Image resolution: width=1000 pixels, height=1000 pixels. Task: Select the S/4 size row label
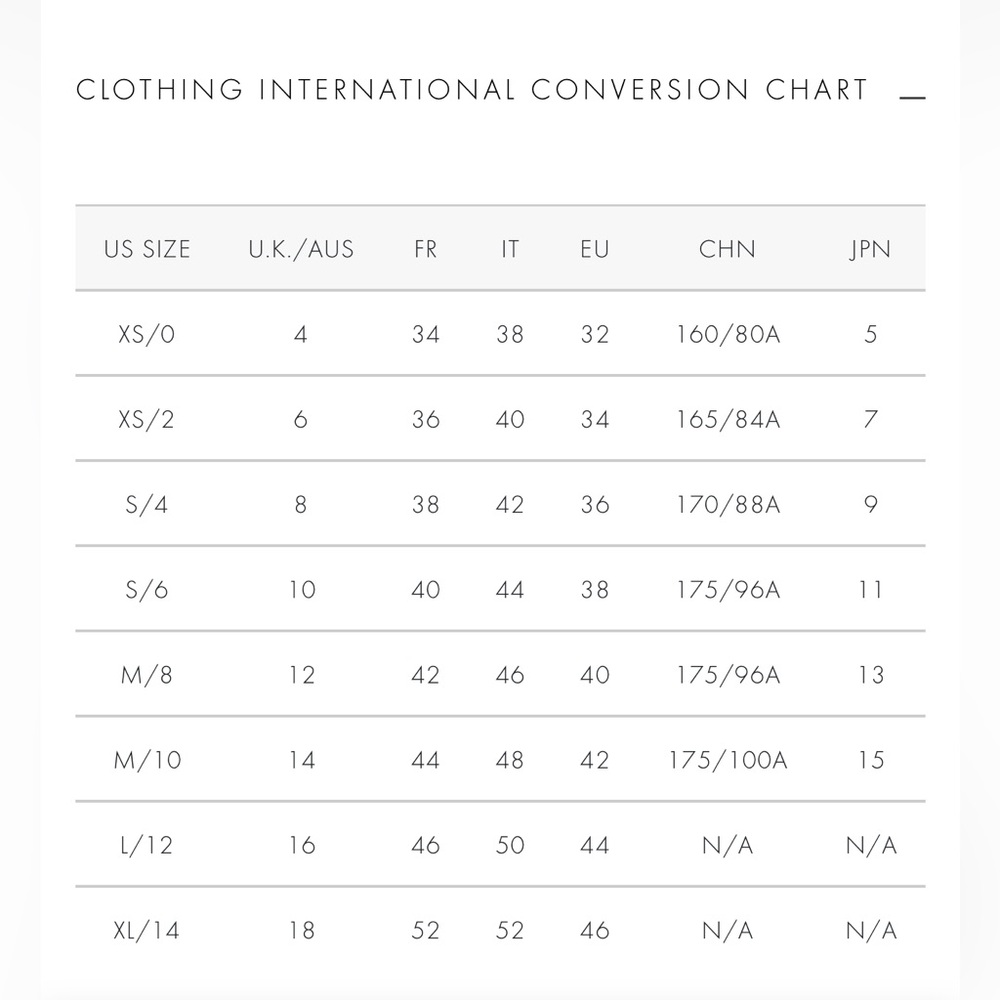click(147, 504)
